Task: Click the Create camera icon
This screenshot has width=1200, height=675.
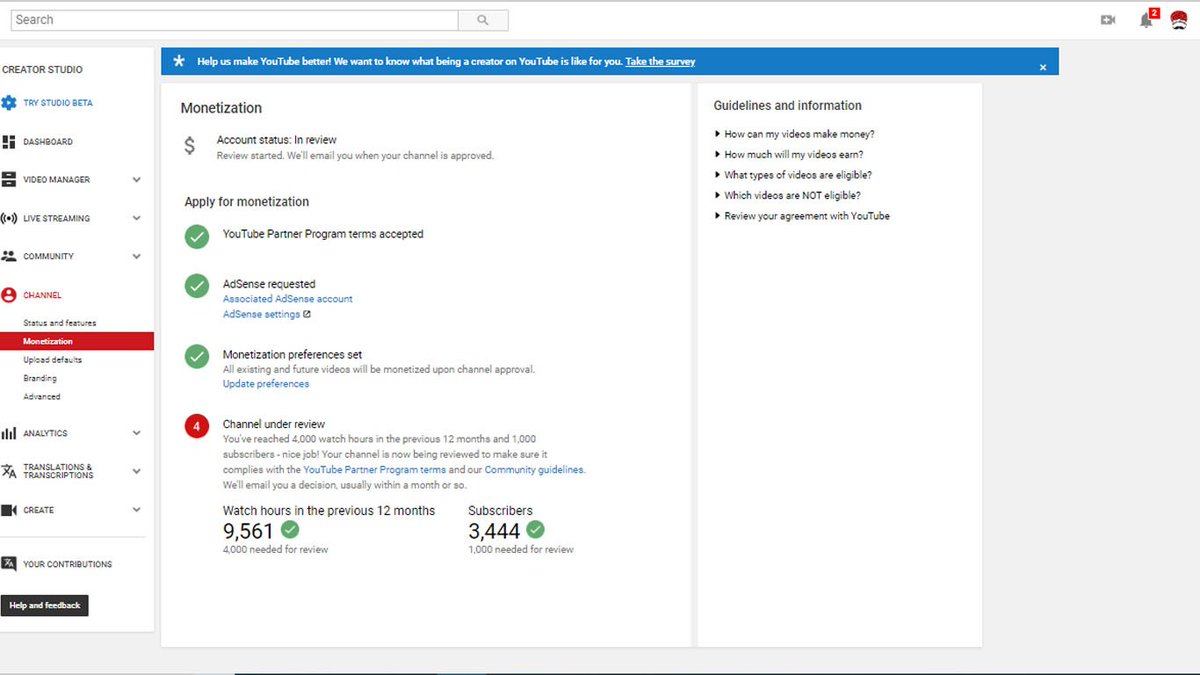Action: (x=9, y=510)
